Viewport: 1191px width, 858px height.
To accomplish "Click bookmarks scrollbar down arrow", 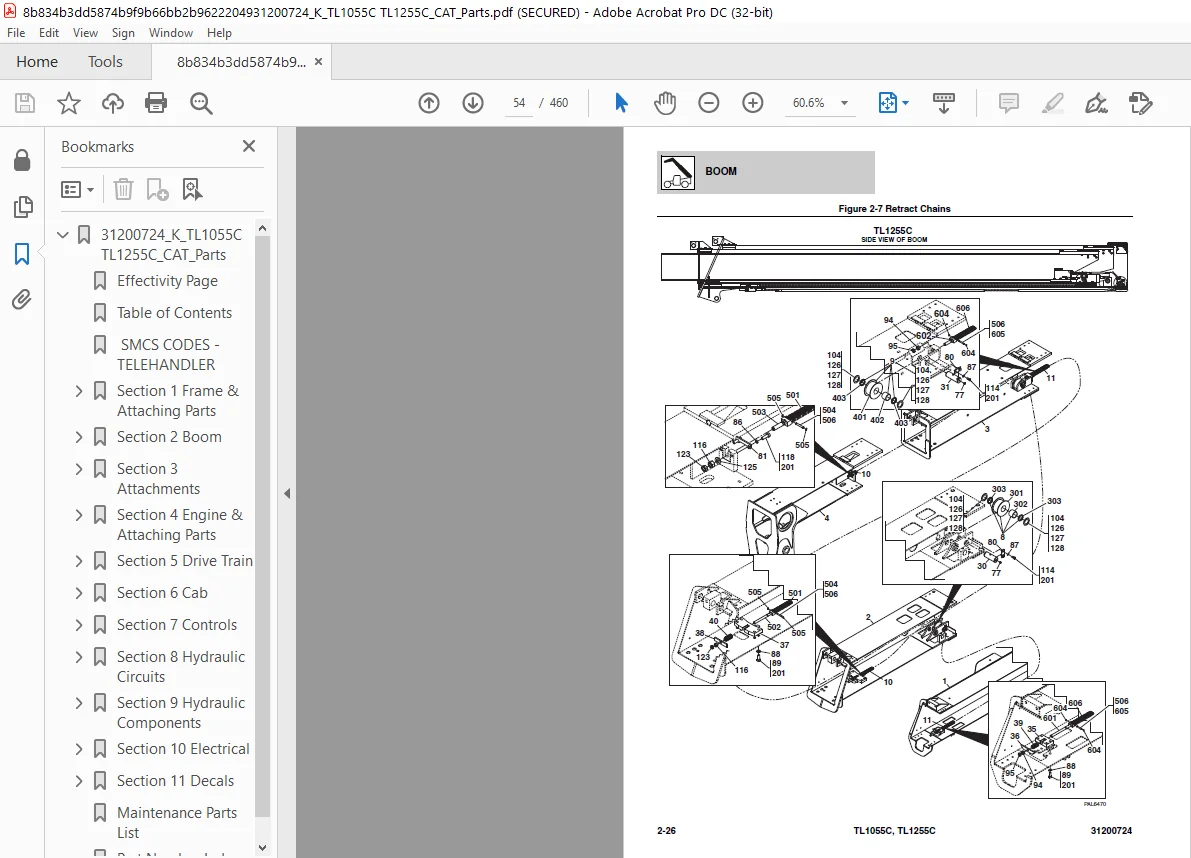I will click(262, 848).
